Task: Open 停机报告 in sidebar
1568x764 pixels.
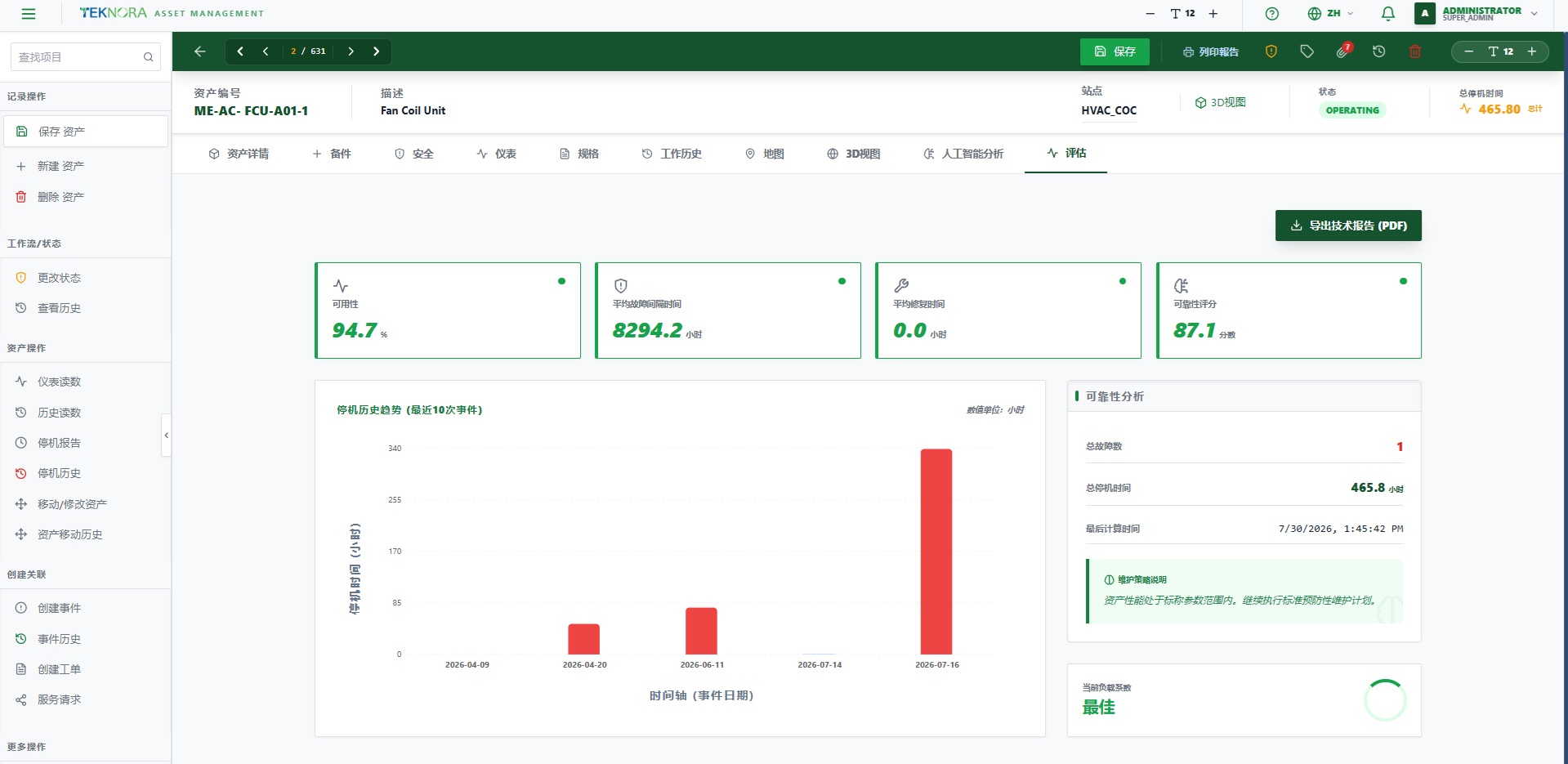Action: tap(85, 443)
